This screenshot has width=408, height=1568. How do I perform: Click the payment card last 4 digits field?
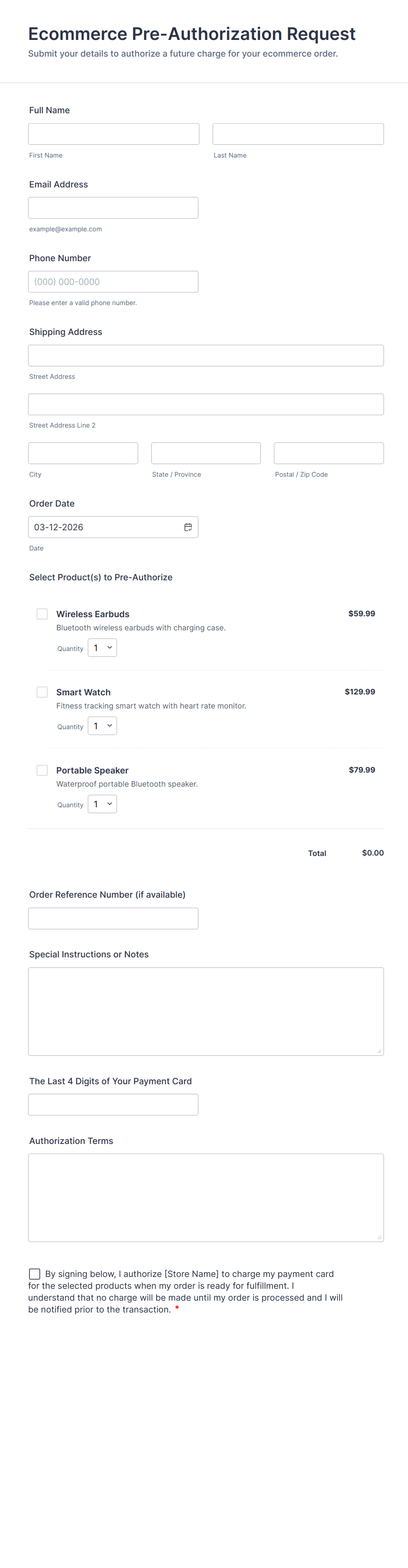113,1105
